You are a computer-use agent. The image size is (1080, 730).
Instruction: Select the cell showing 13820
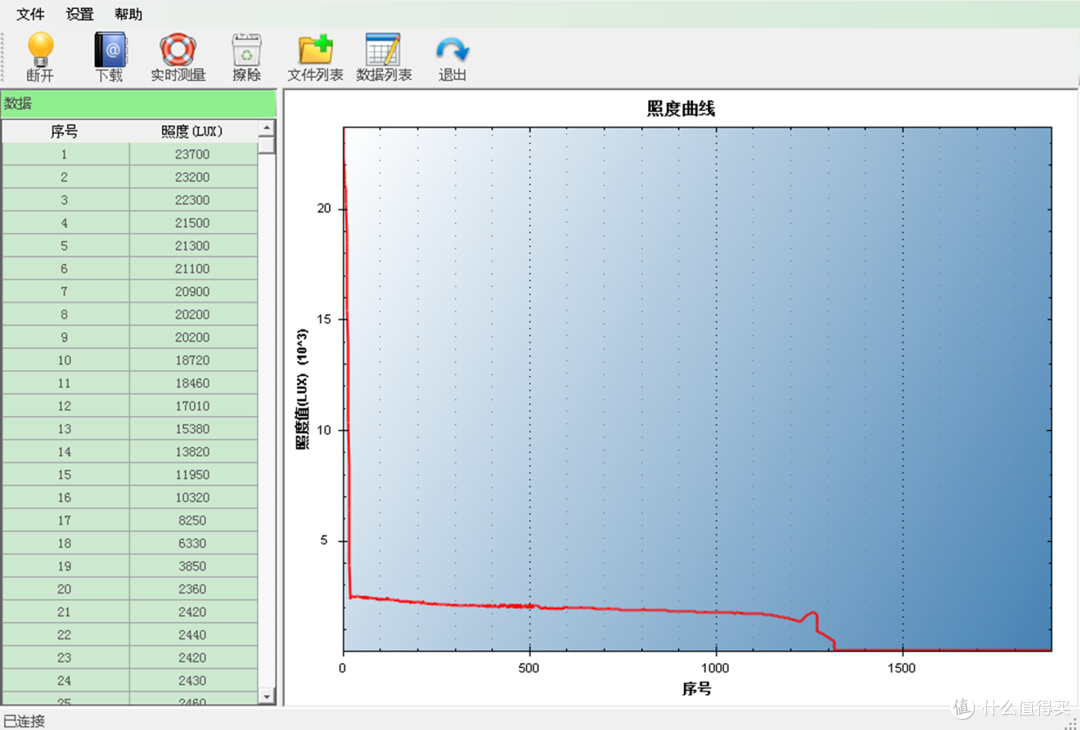(193, 452)
